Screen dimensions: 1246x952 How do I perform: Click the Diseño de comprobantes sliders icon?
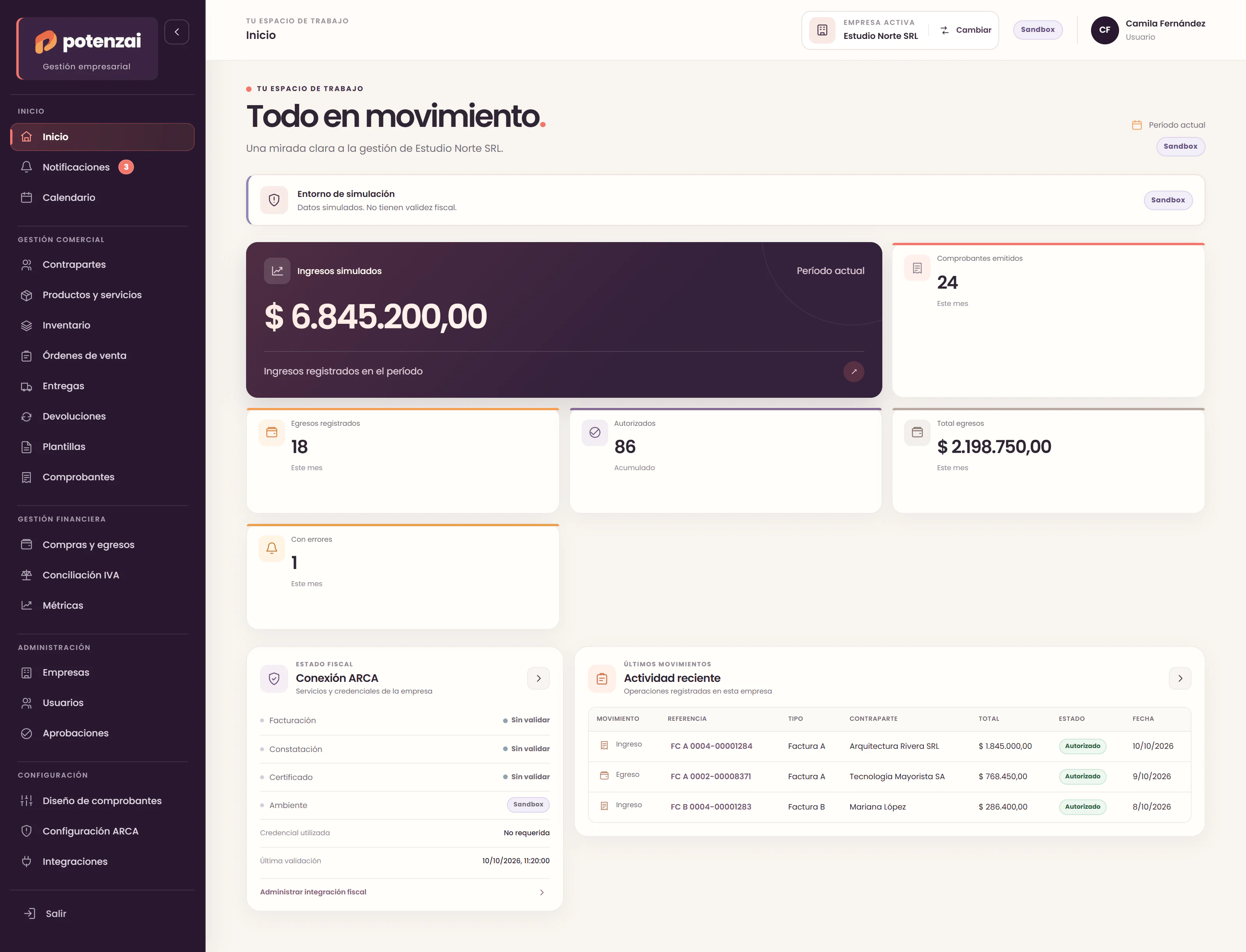coord(26,801)
